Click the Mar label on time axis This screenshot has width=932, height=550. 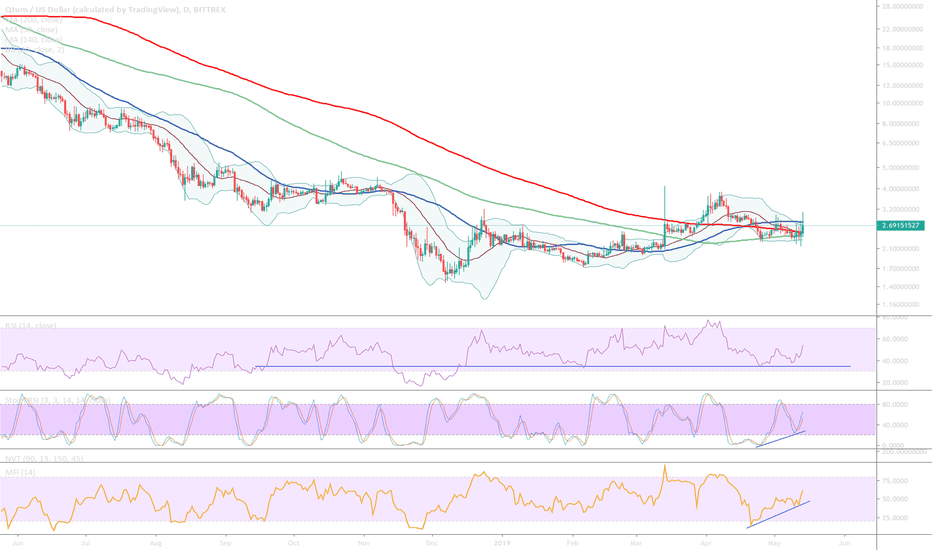(x=636, y=543)
